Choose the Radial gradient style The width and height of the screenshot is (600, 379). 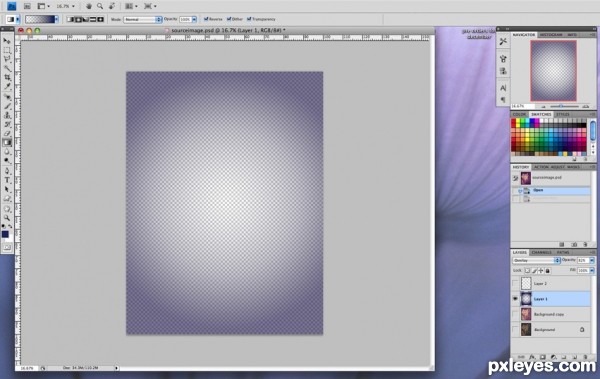pos(78,19)
